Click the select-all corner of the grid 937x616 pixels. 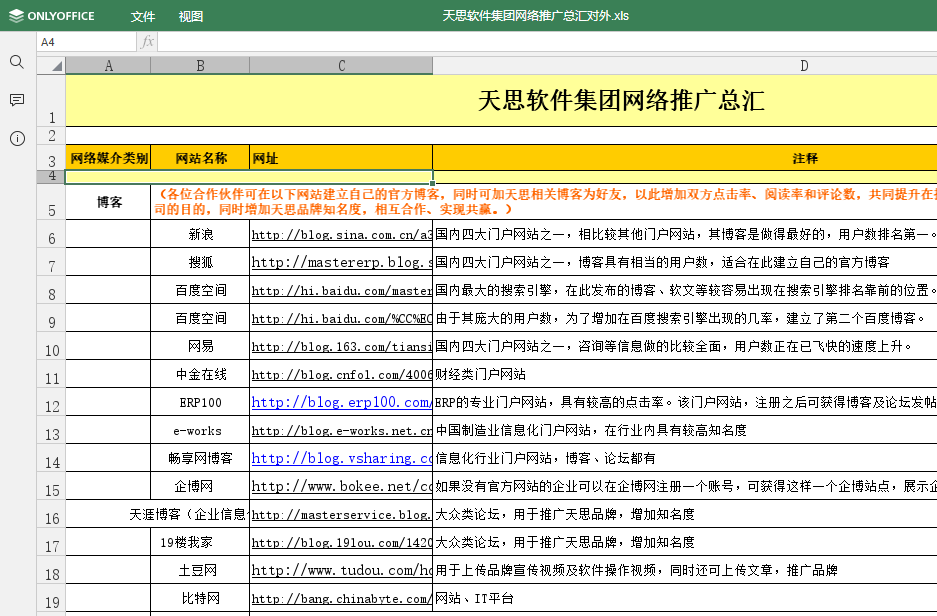point(51,66)
